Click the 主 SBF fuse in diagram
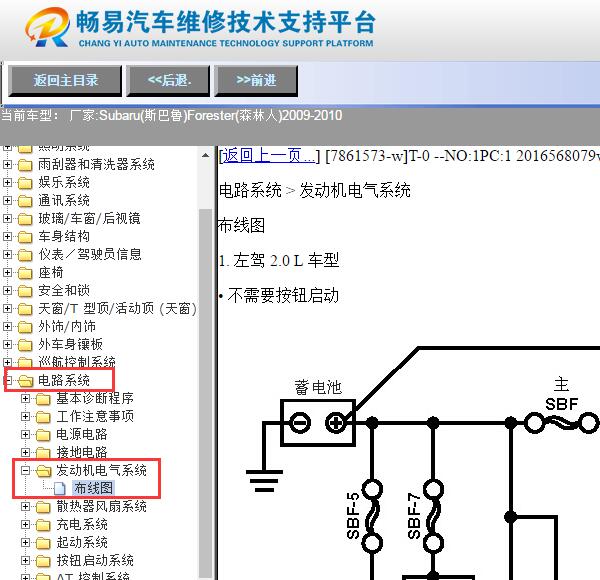This screenshot has width=600, height=580. point(561,423)
